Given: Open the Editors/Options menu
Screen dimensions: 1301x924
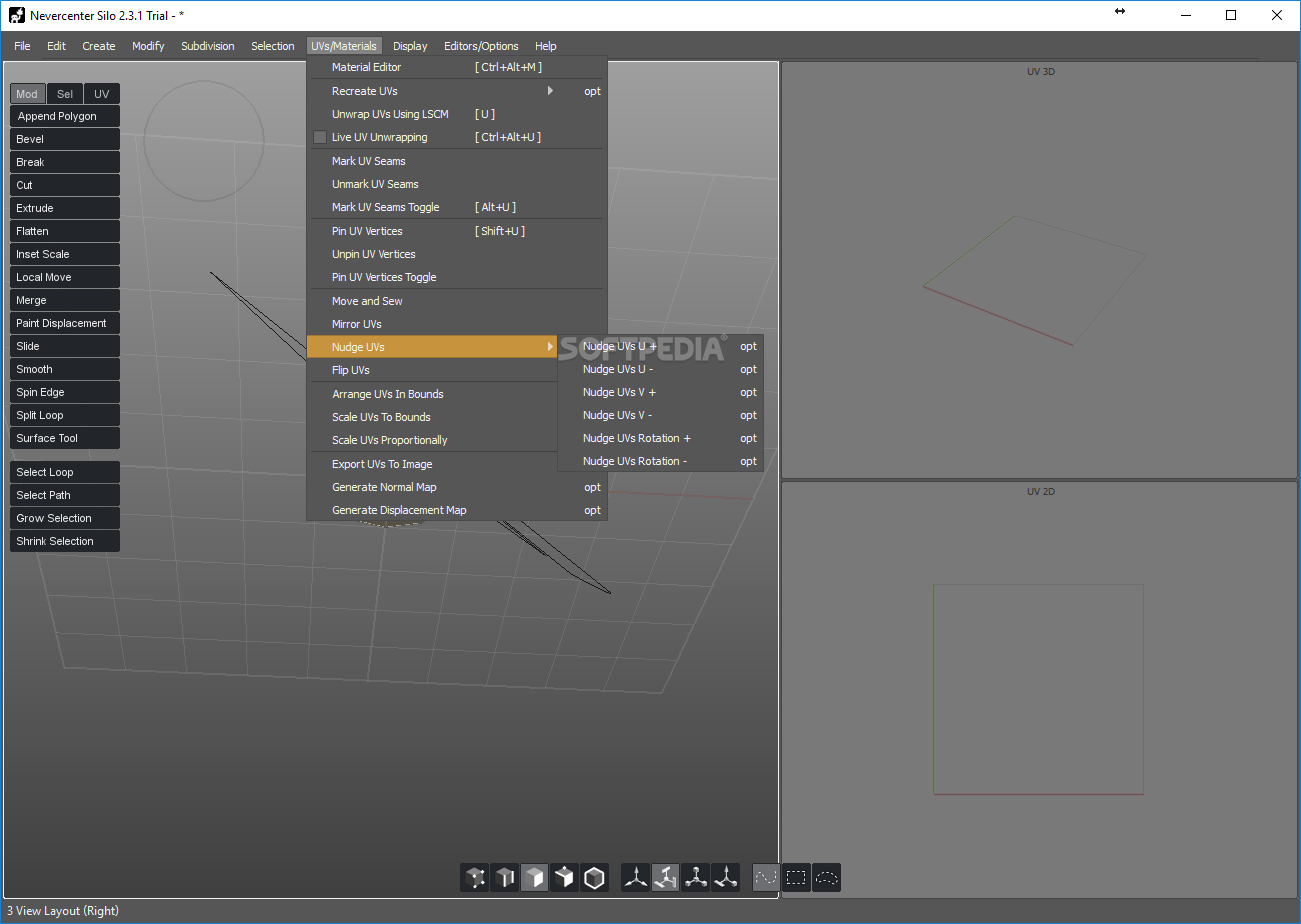Looking at the screenshot, I should coord(481,46).
